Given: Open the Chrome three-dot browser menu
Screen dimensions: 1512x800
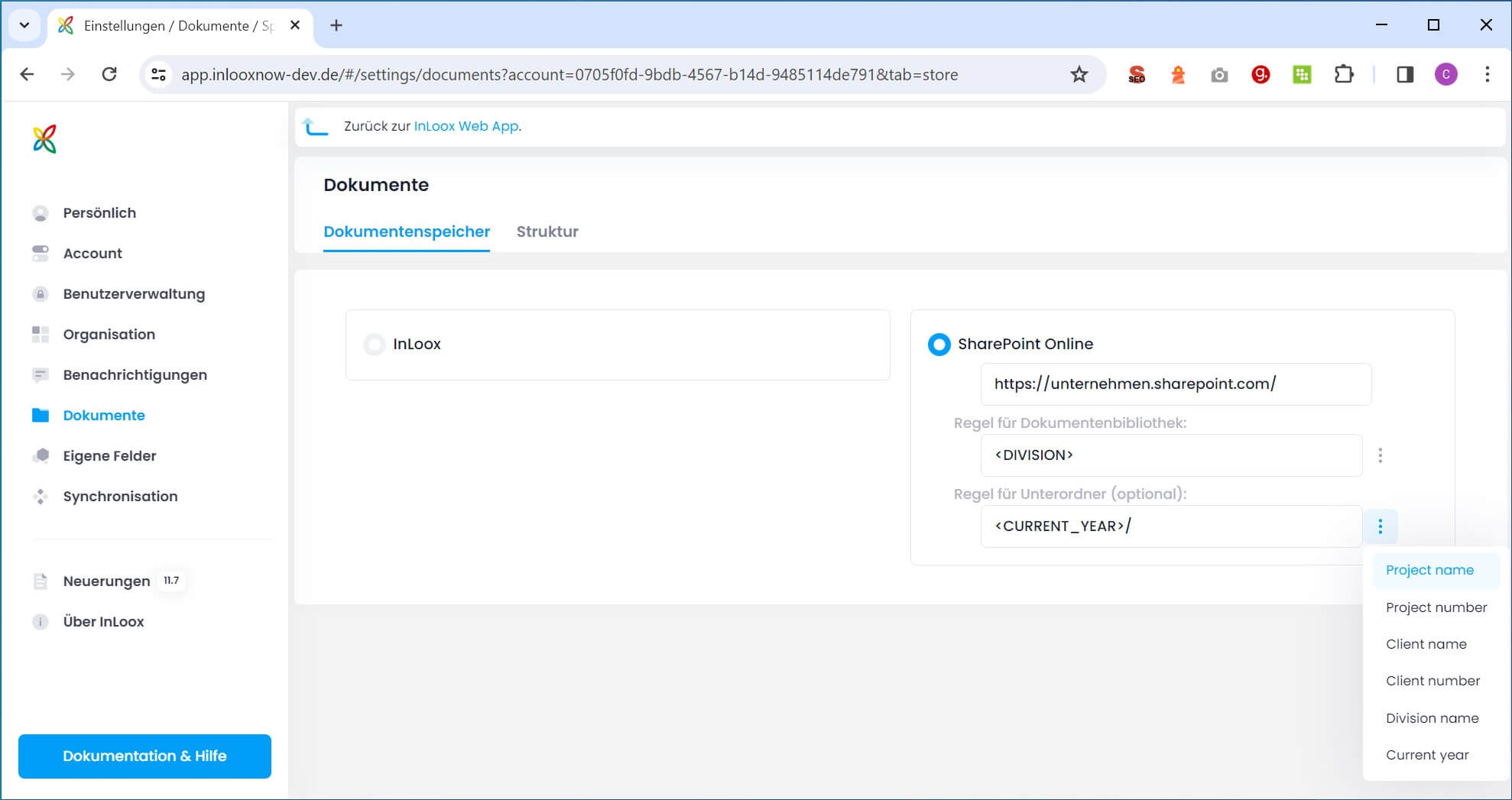Looking at the screenshot, I should 1487,74.
